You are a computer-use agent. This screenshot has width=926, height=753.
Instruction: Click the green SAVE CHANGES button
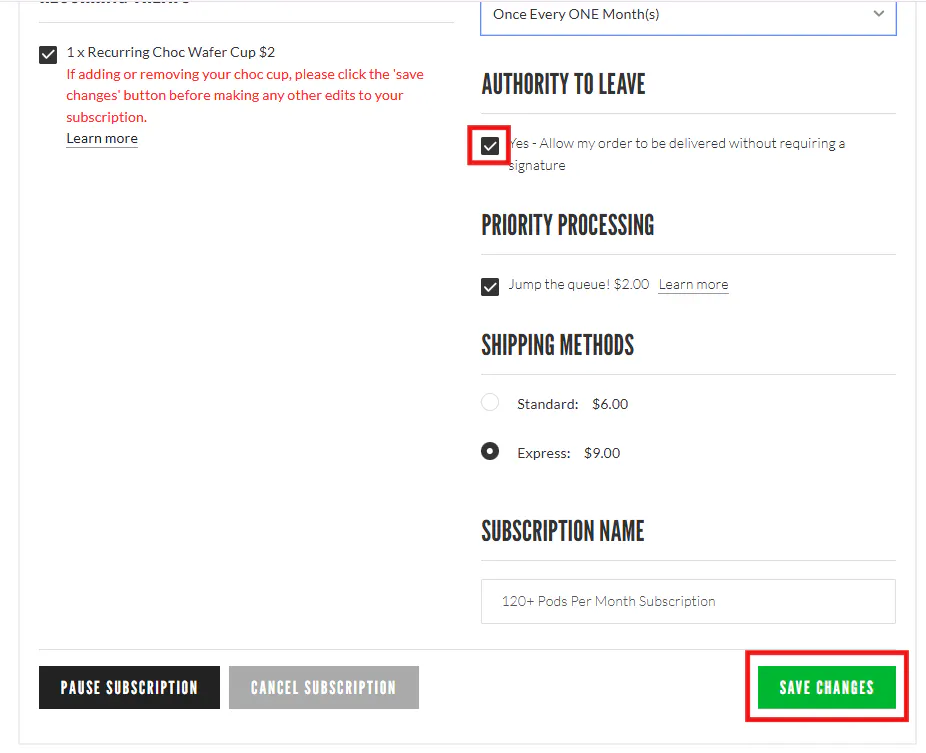[826, 687]
